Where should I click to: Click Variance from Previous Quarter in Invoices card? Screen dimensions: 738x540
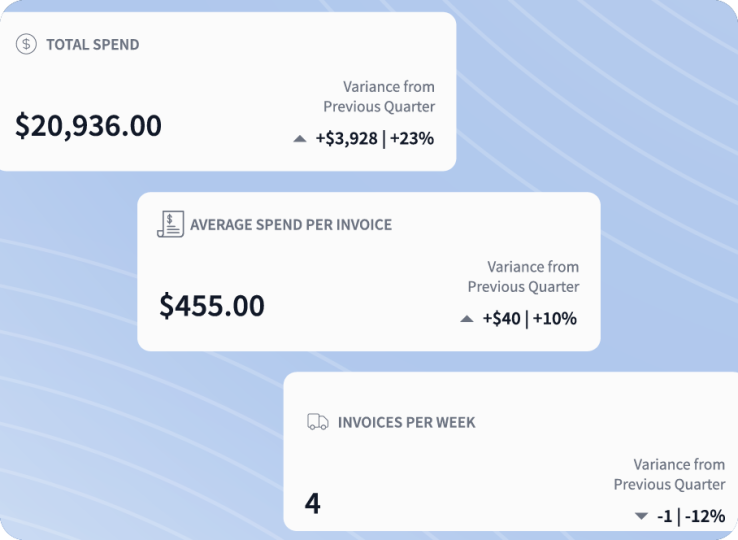669,474
